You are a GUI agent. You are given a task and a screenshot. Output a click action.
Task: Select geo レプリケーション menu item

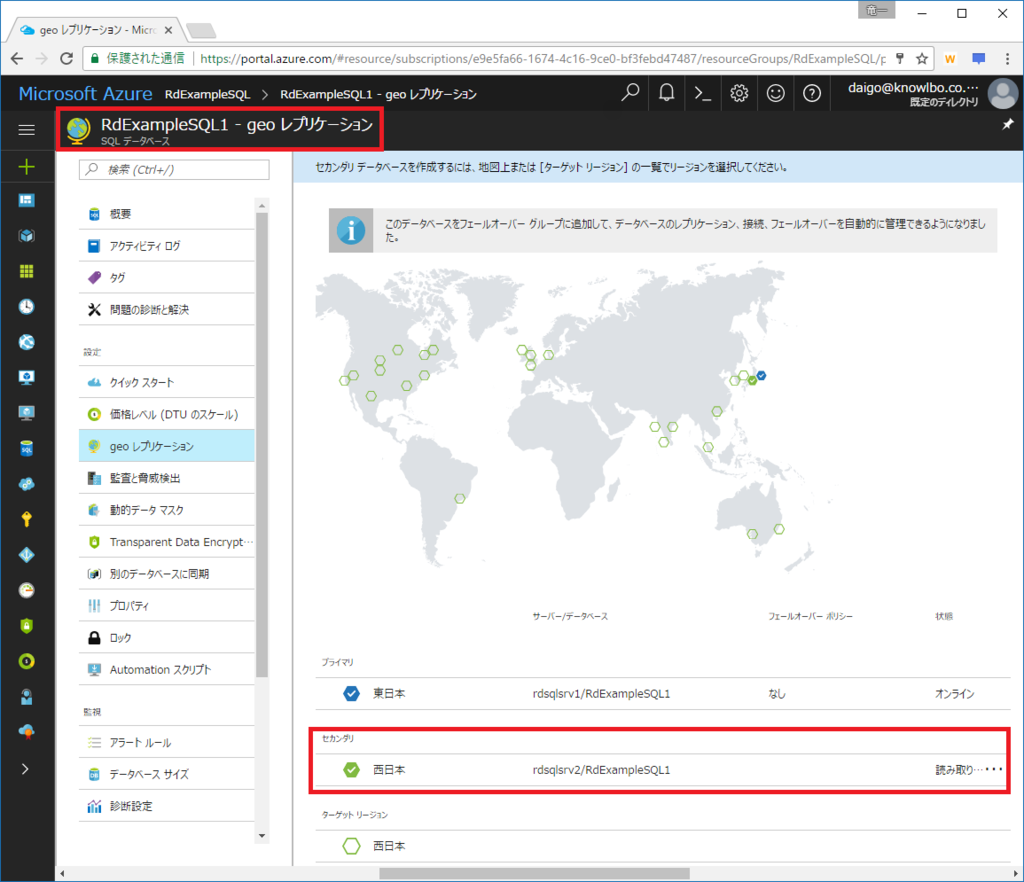167,447
